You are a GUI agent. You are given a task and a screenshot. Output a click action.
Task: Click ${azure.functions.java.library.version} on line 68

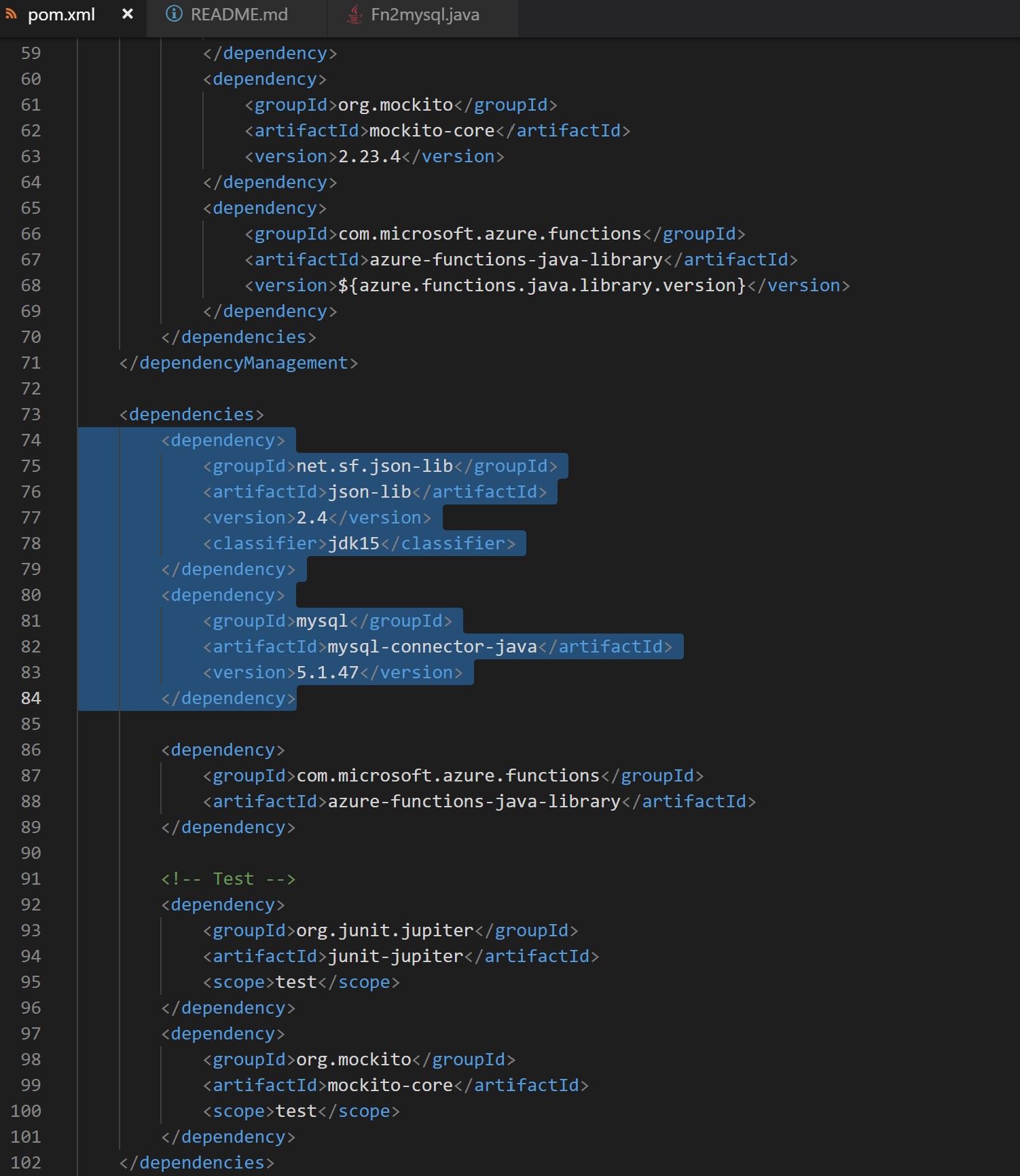[x=542, y=285]
